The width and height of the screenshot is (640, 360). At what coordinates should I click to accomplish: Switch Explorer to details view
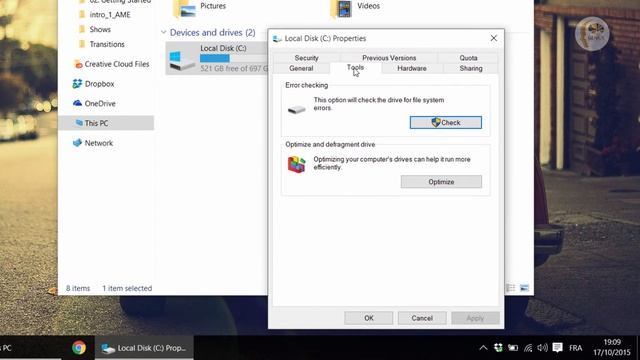pos(511,288)
